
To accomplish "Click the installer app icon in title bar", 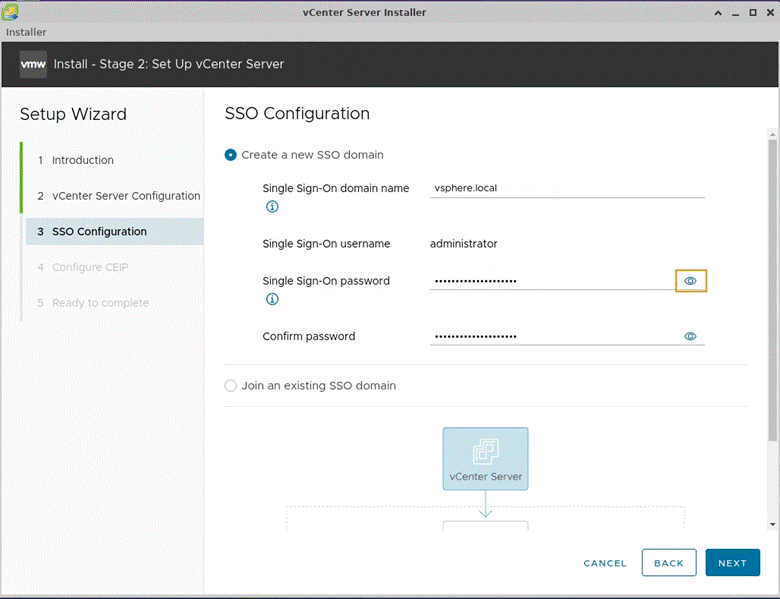I will pos(9,12).
